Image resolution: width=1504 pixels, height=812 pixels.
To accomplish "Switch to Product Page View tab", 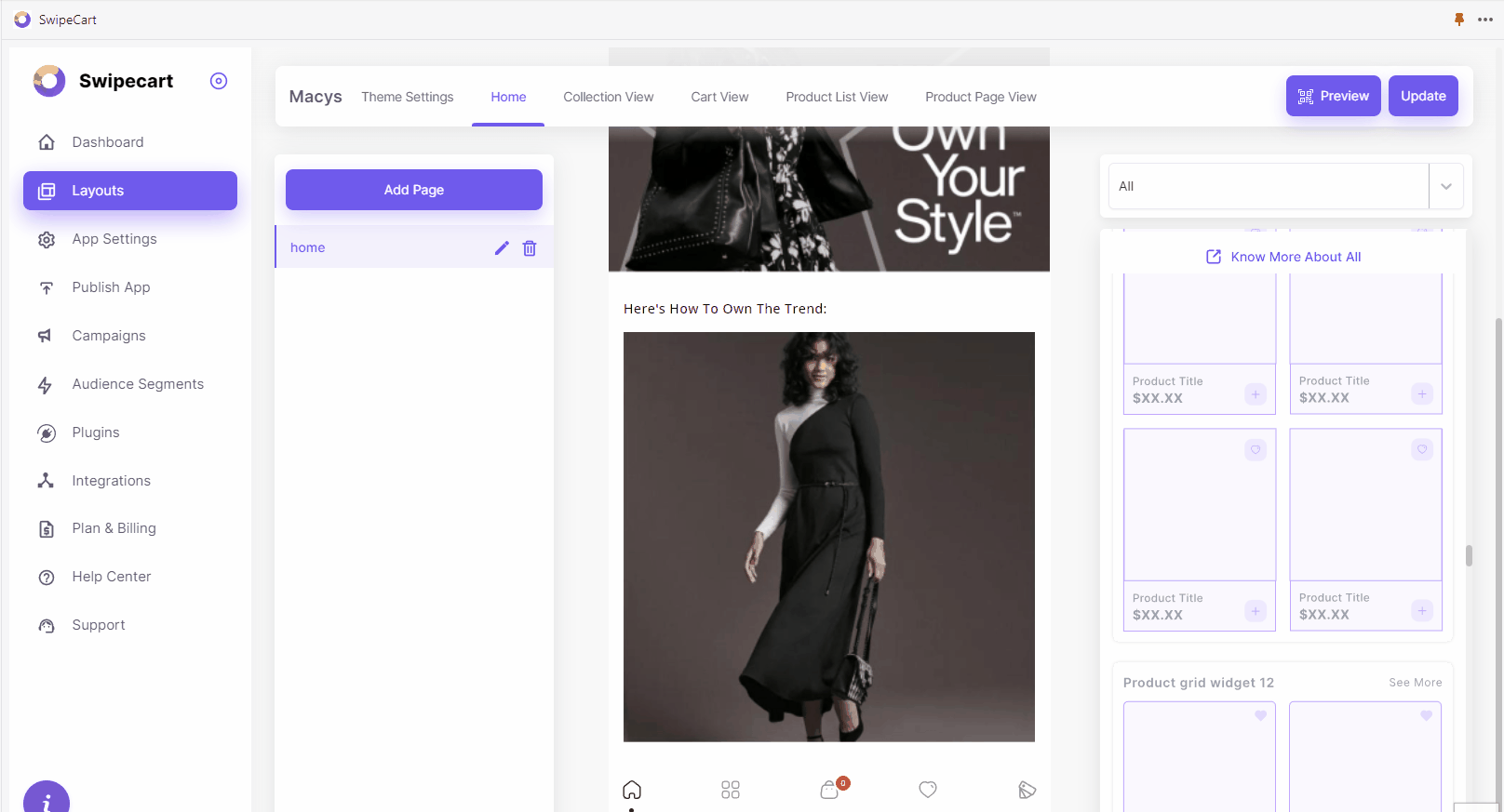I will (x=981, y=97).
